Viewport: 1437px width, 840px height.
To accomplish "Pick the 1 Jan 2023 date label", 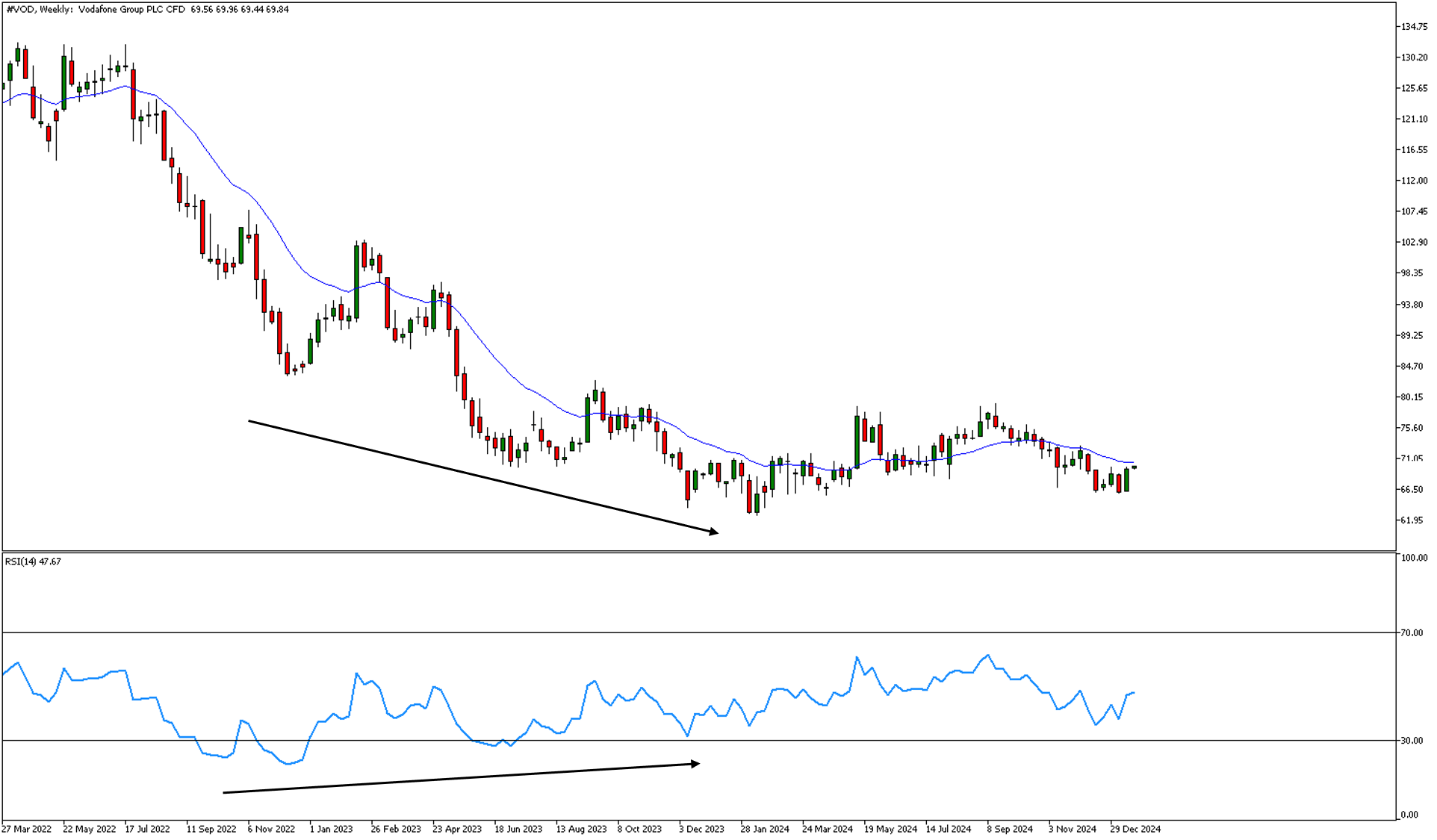I will click(x=332, y=830).
